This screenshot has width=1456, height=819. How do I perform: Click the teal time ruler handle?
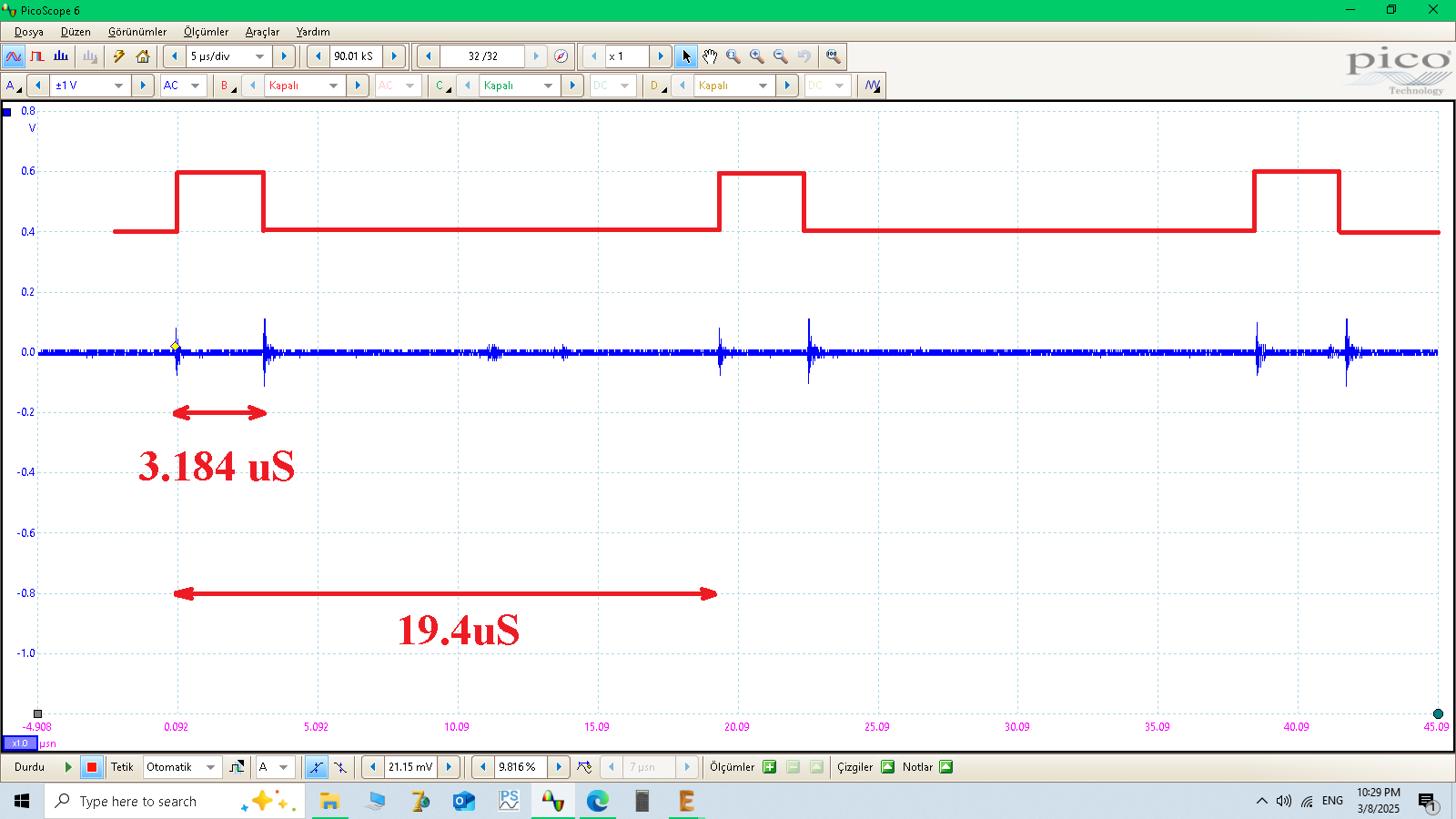(1438, 714)
